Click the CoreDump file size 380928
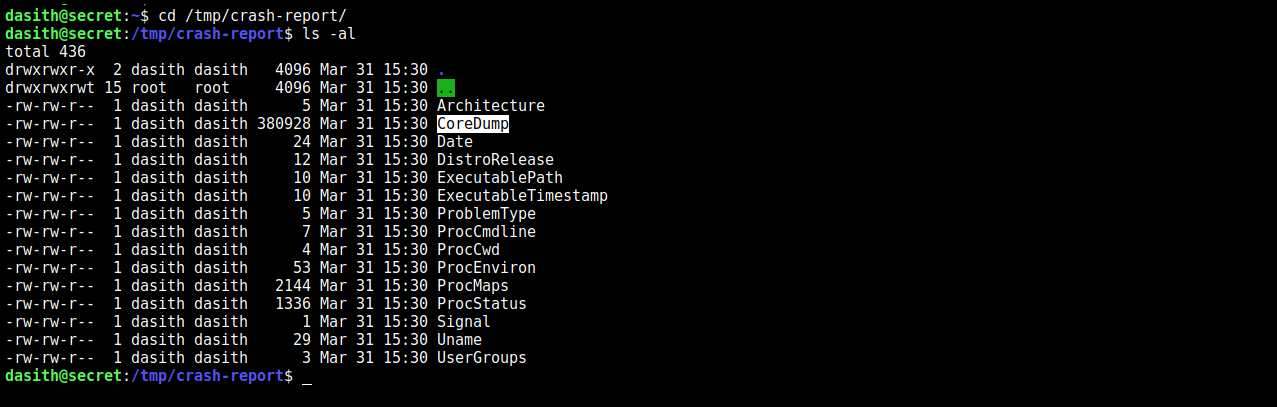The image size is (1277, 407). point(284,124)
